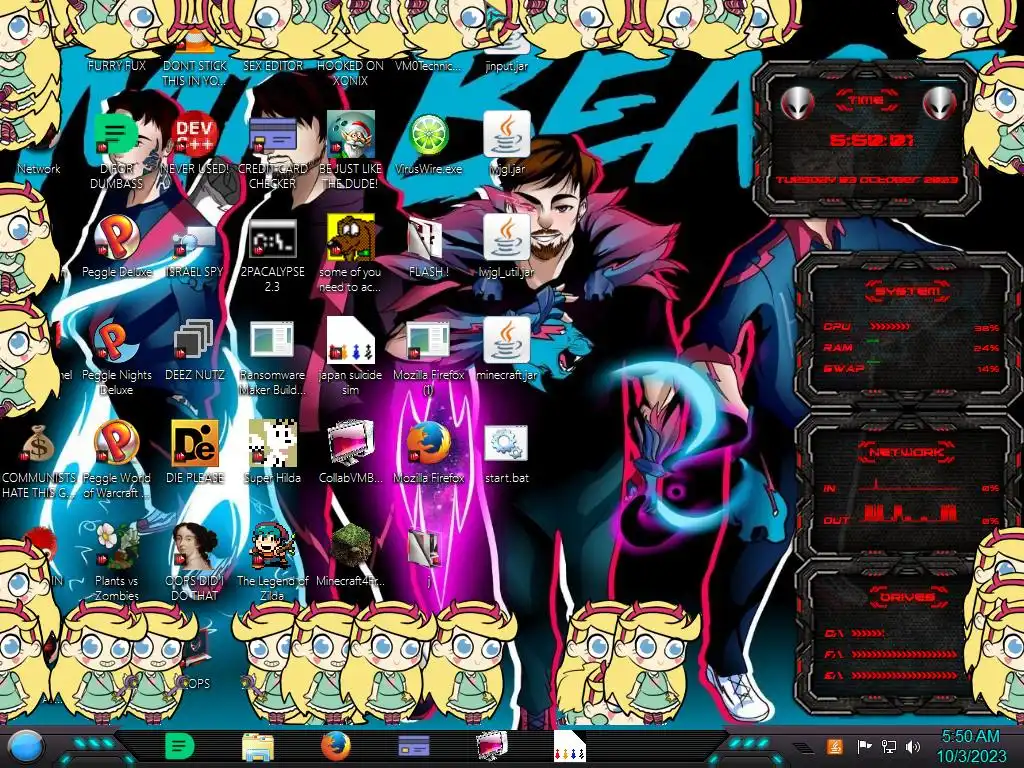
Task: Open the Plants vs Zombies icon
Action: [x=116, y=547]
